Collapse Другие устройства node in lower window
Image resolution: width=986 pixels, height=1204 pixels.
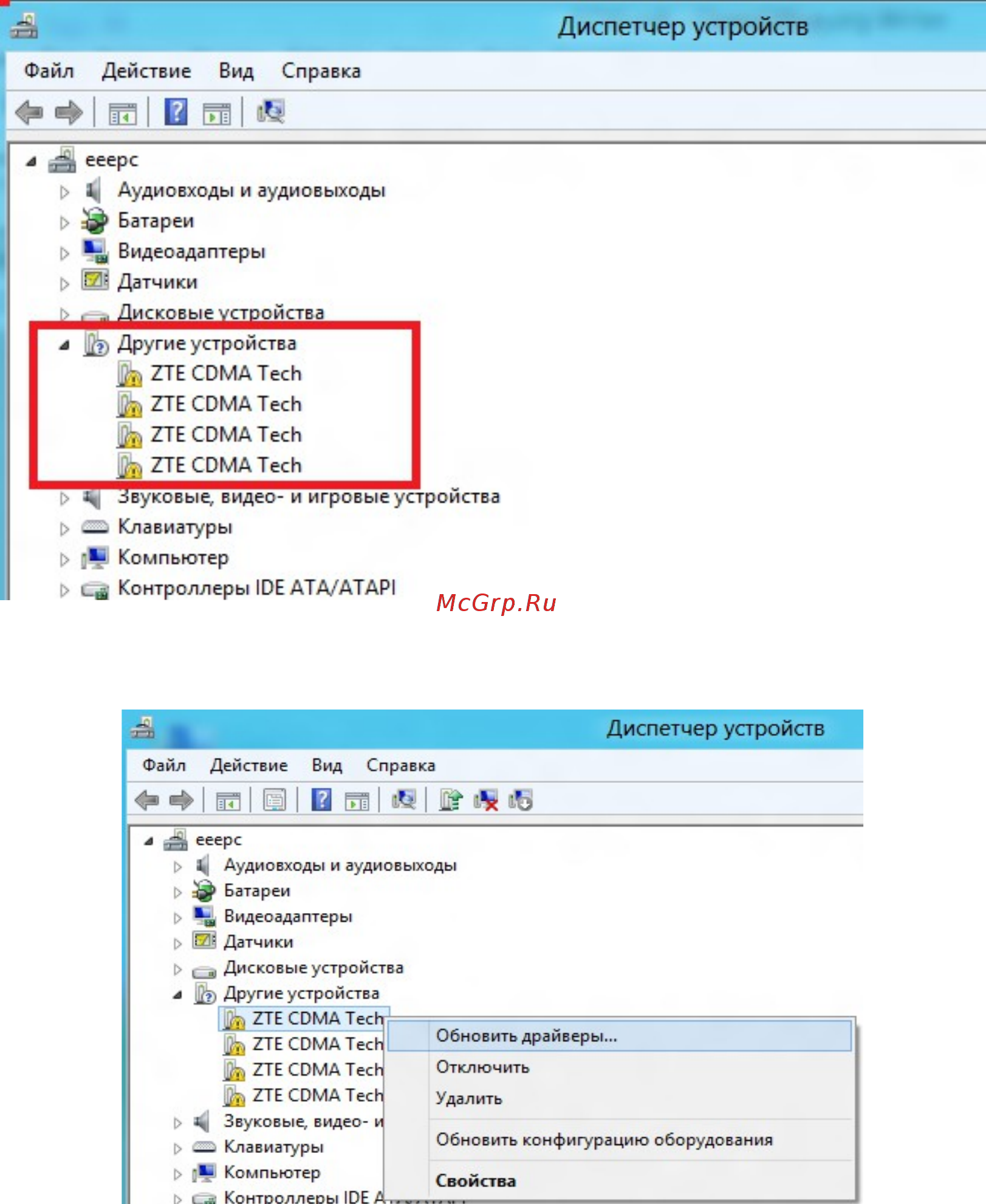177,995
